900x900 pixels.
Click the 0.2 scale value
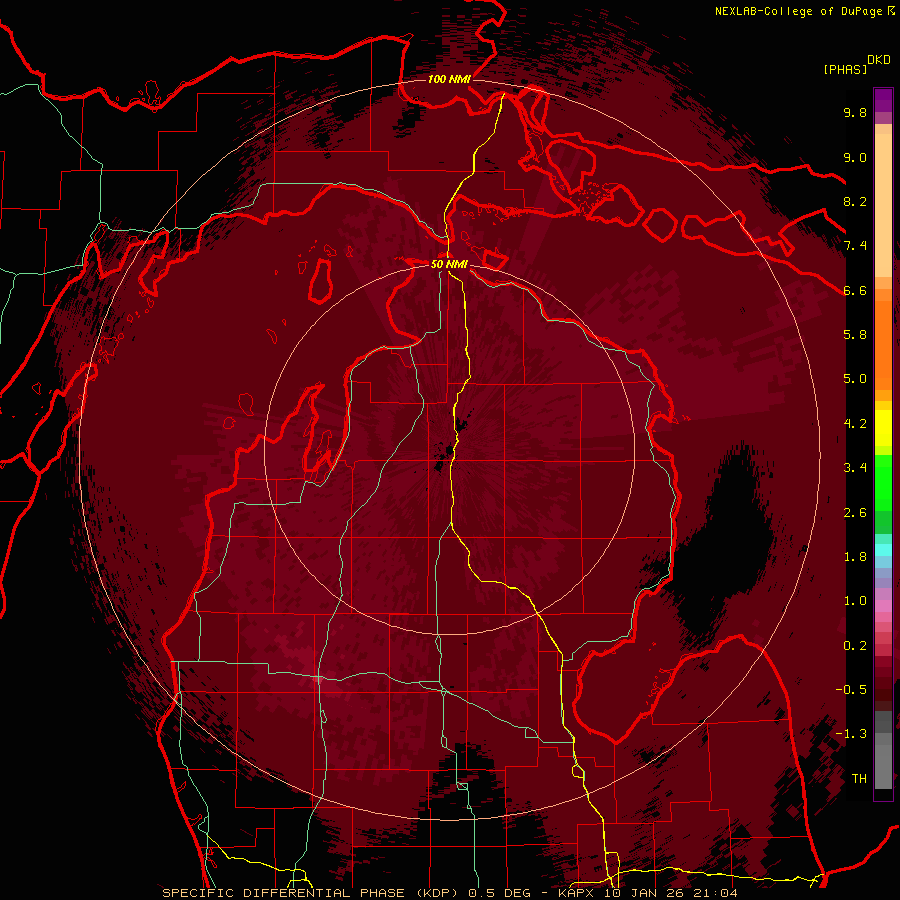coord(855,646)
